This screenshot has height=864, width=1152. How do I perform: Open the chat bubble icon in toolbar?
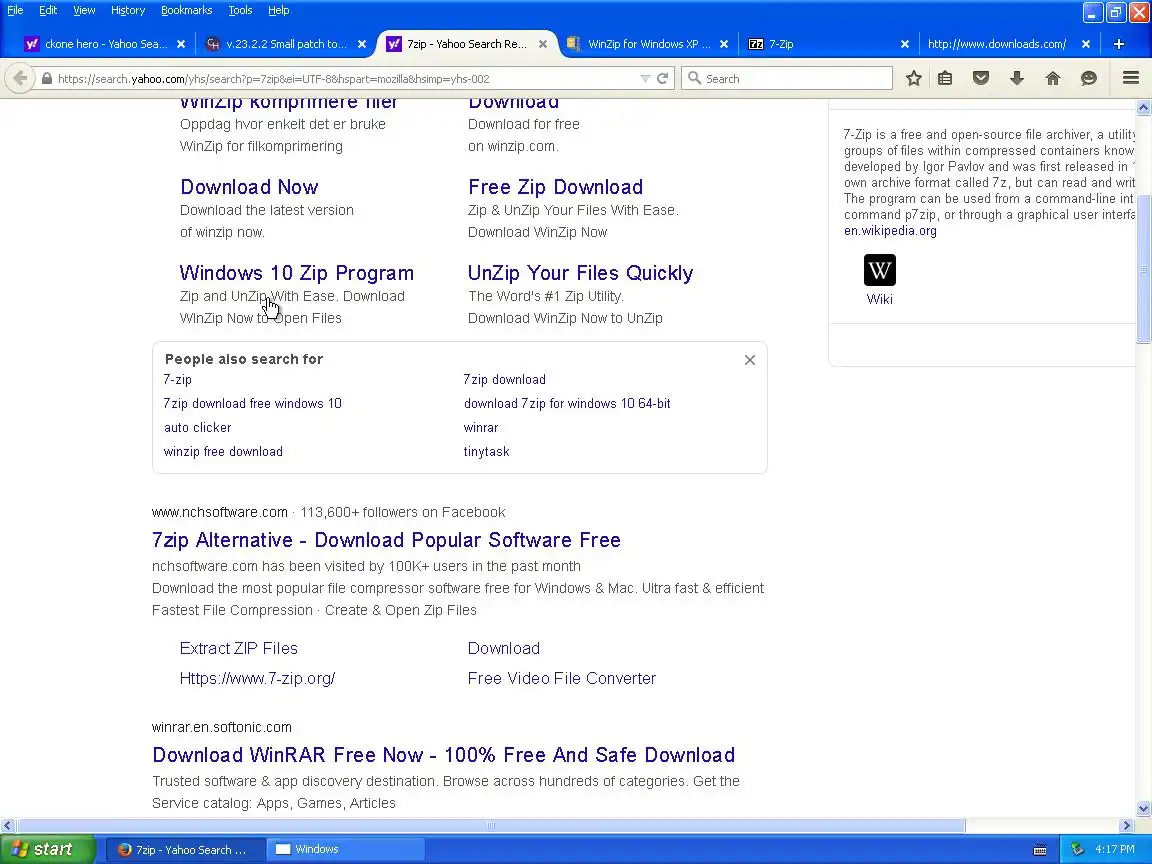click(x=1089, y=78)
